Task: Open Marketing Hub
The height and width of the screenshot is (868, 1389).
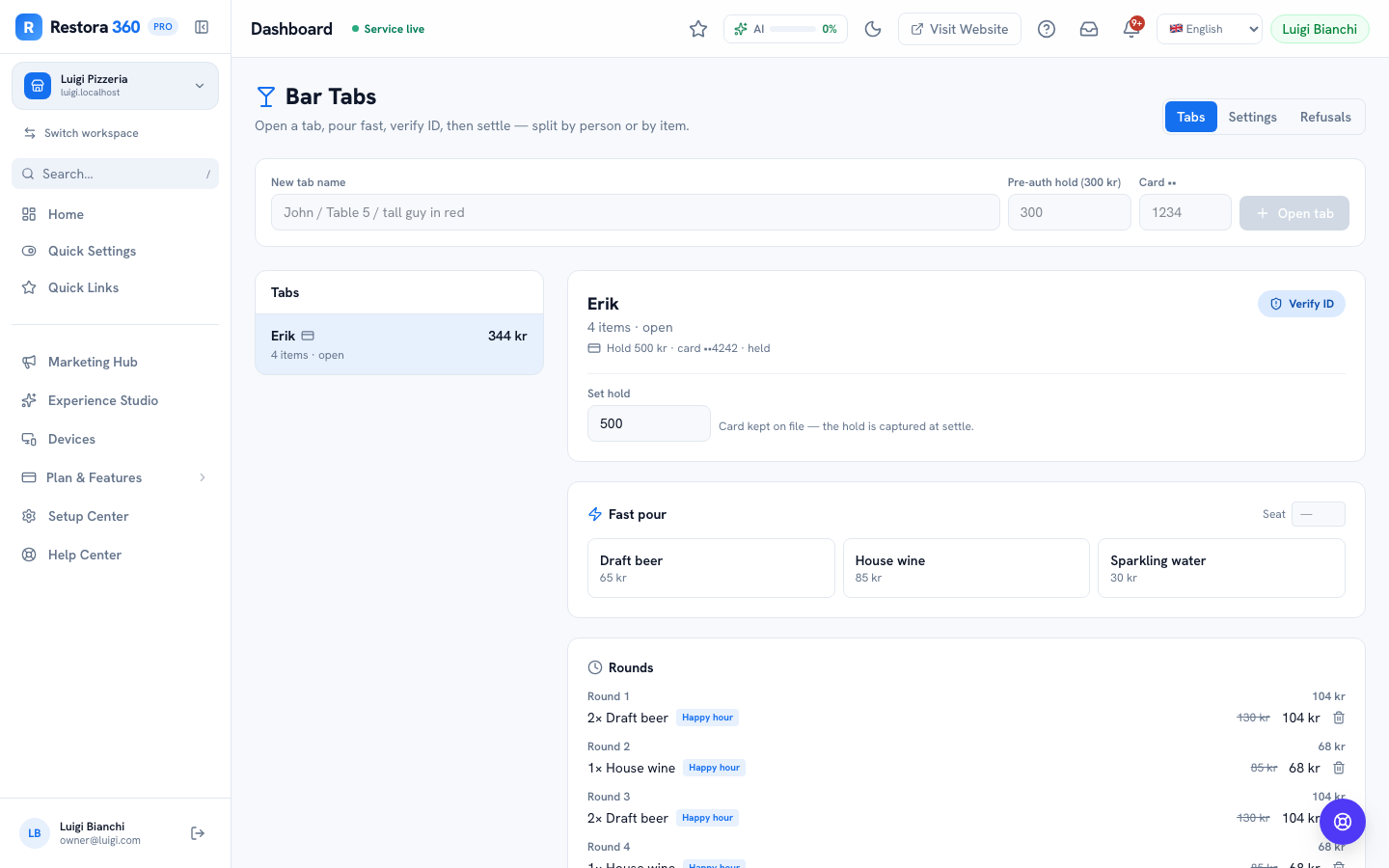Action: coord(115,362)
